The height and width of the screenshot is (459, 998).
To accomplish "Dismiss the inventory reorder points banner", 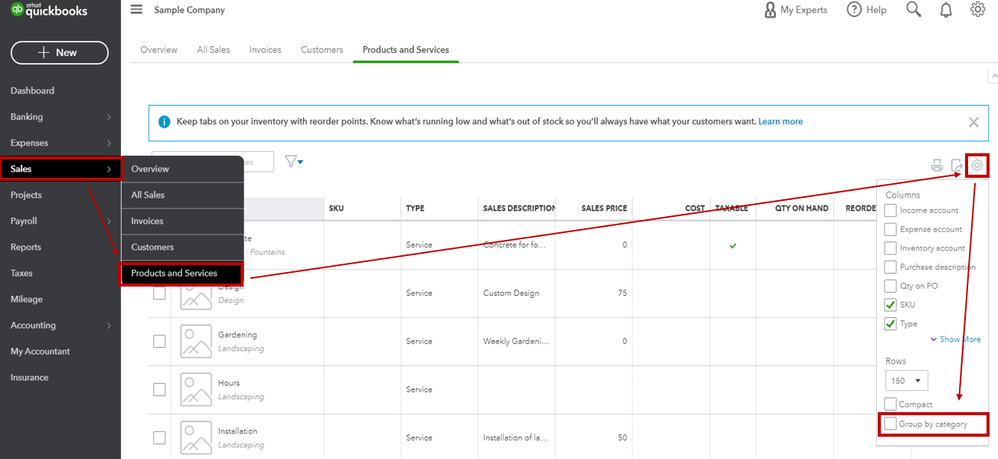I will [973, 122].
